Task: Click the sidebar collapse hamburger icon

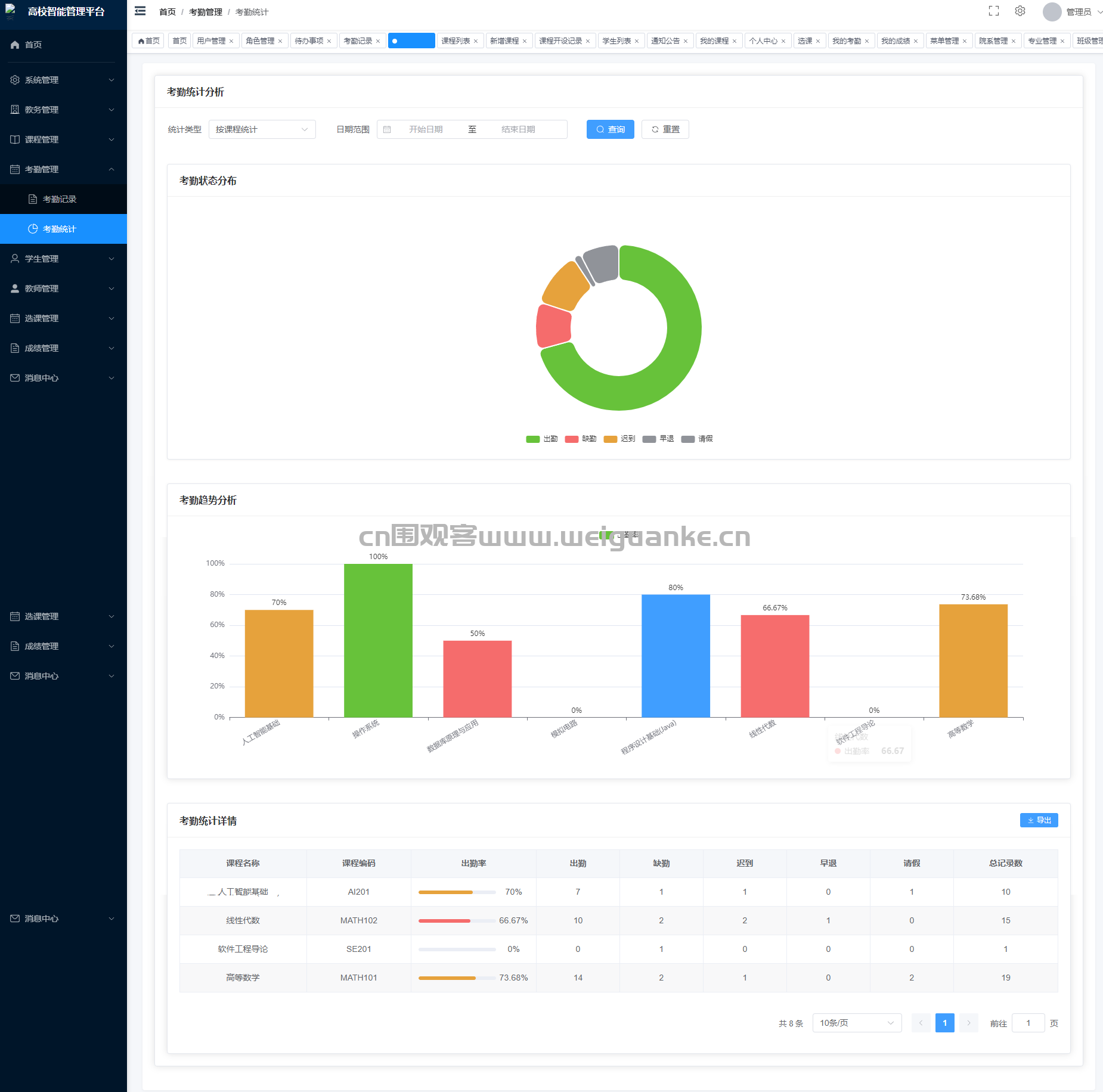Action: pos(140,11)
